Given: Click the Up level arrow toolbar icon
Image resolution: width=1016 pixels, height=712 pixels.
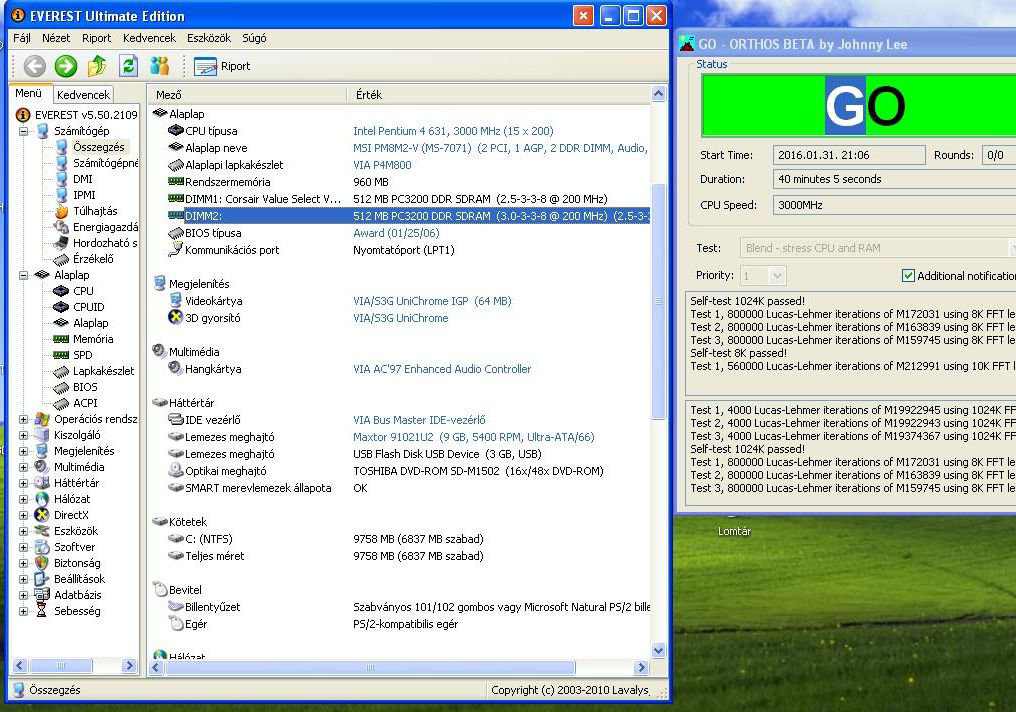Looking at the screenshot, I should click(97, 65).
